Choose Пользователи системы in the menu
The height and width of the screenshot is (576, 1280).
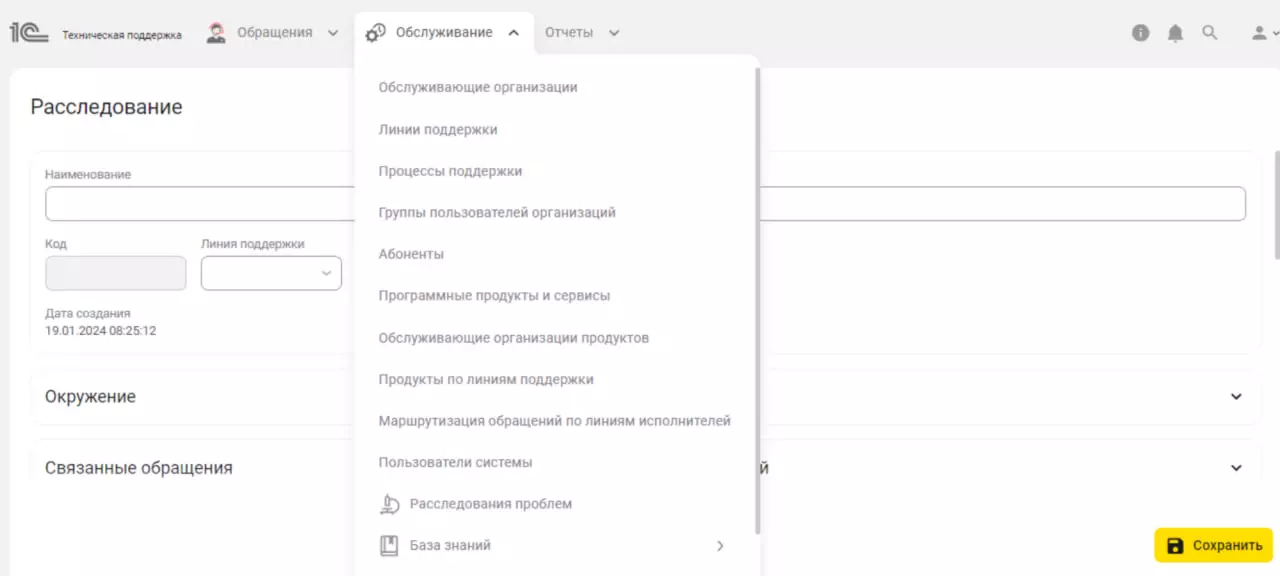pyautogui.click(x=454, y=462)
